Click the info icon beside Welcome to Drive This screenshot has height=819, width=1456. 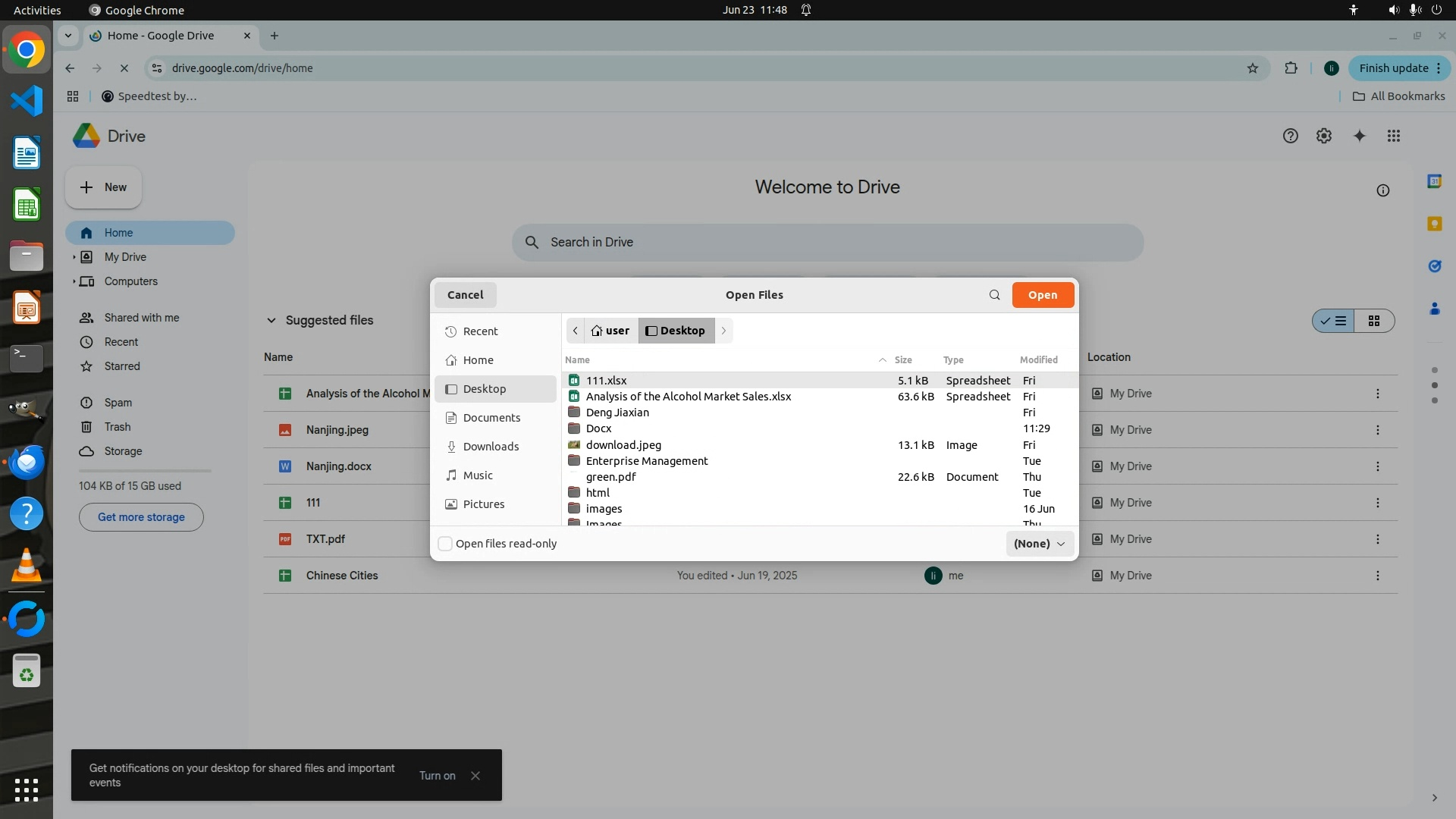(x=1382, y=190)
